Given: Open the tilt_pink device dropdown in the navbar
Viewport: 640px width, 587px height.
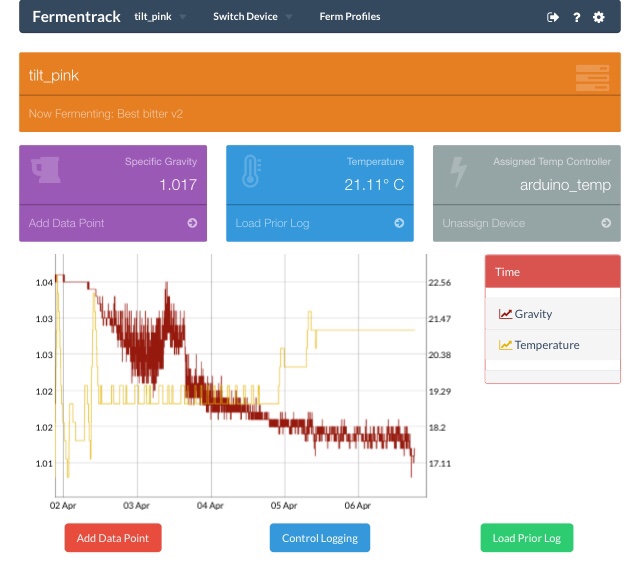Looking at the screenshot, I should pos(160,17).
